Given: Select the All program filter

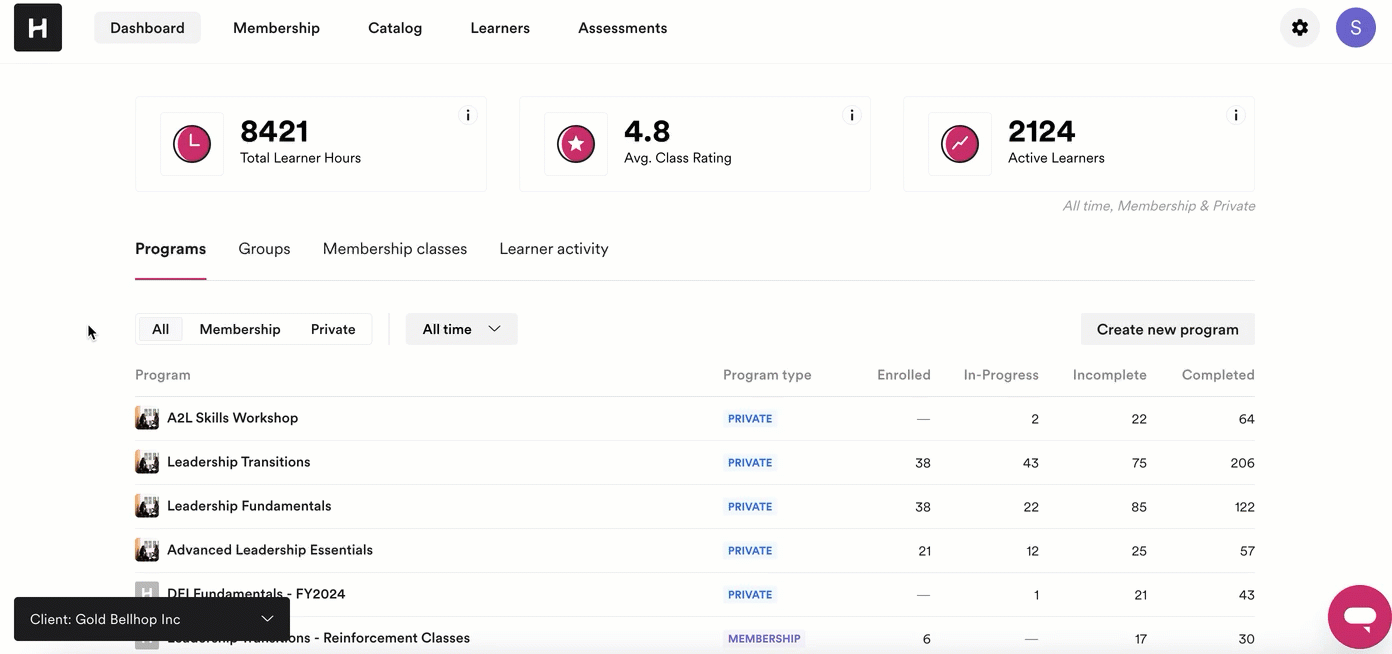Looking at the screenshot, I should 160,329.
